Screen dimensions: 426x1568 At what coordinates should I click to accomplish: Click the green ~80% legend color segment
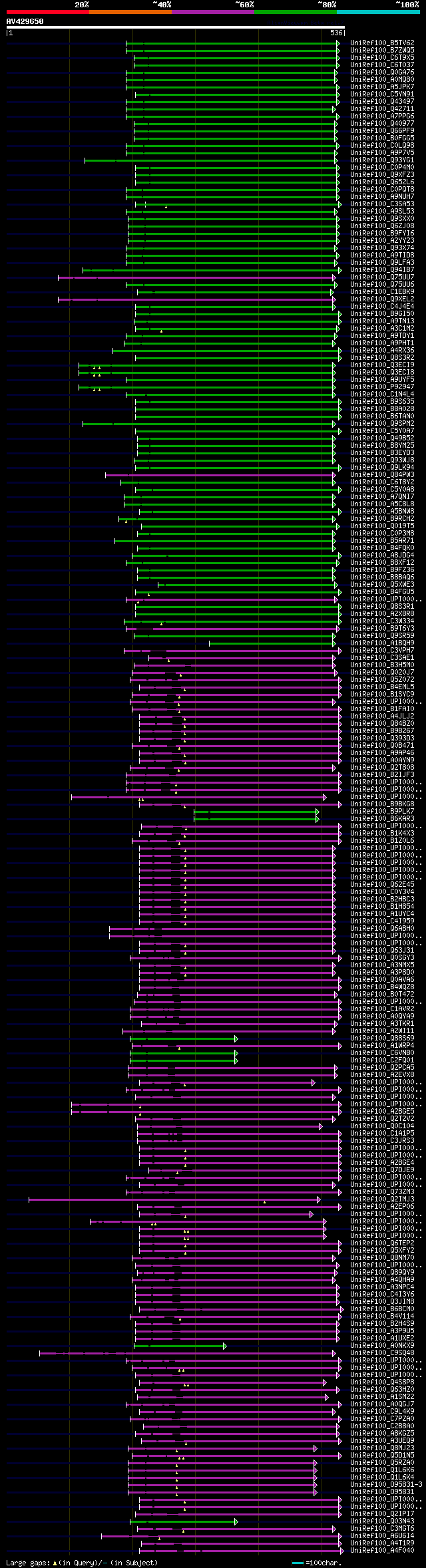[x=296, y=12]
